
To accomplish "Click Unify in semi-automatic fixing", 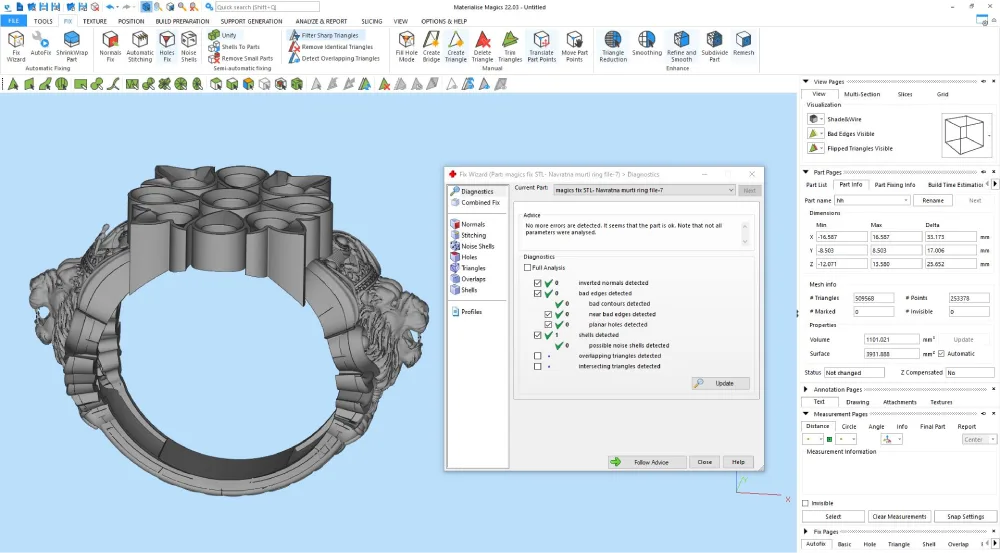I will pyautogui.click(x=223, y=35).
